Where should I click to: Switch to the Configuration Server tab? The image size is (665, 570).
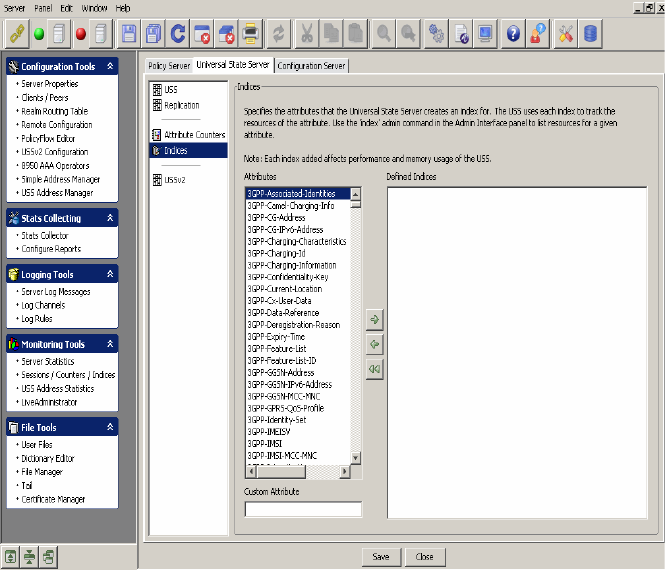pos(312,66)
